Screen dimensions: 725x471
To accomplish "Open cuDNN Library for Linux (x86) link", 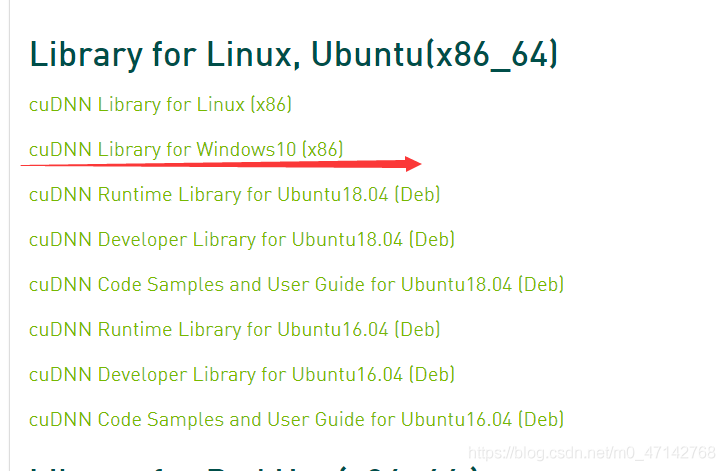I will [x=160, y=104].
